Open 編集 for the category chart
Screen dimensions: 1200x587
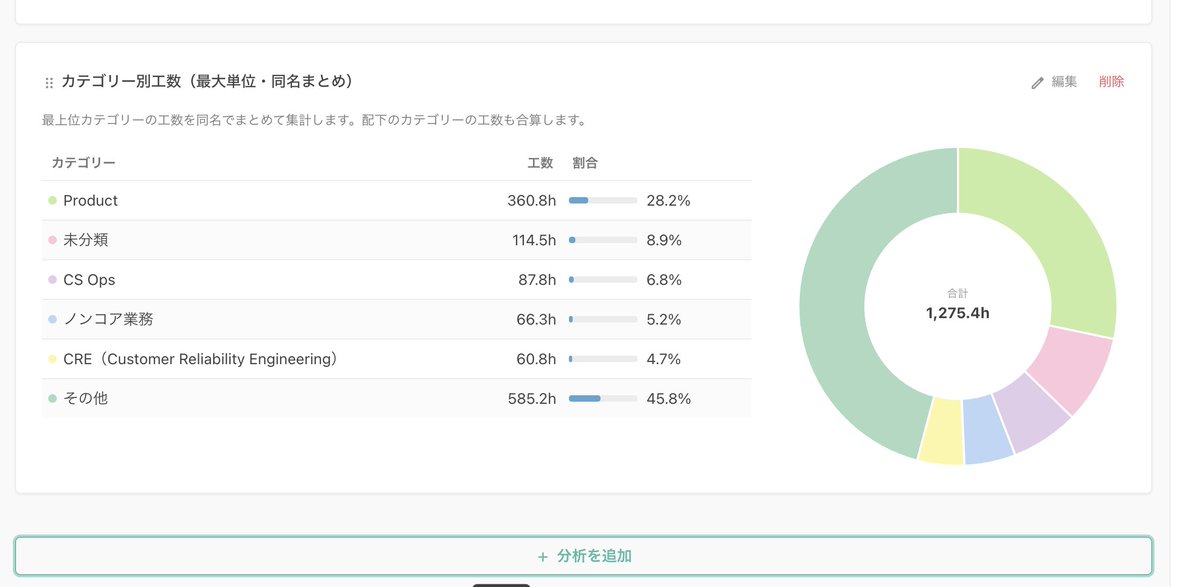click(1054, 82)
